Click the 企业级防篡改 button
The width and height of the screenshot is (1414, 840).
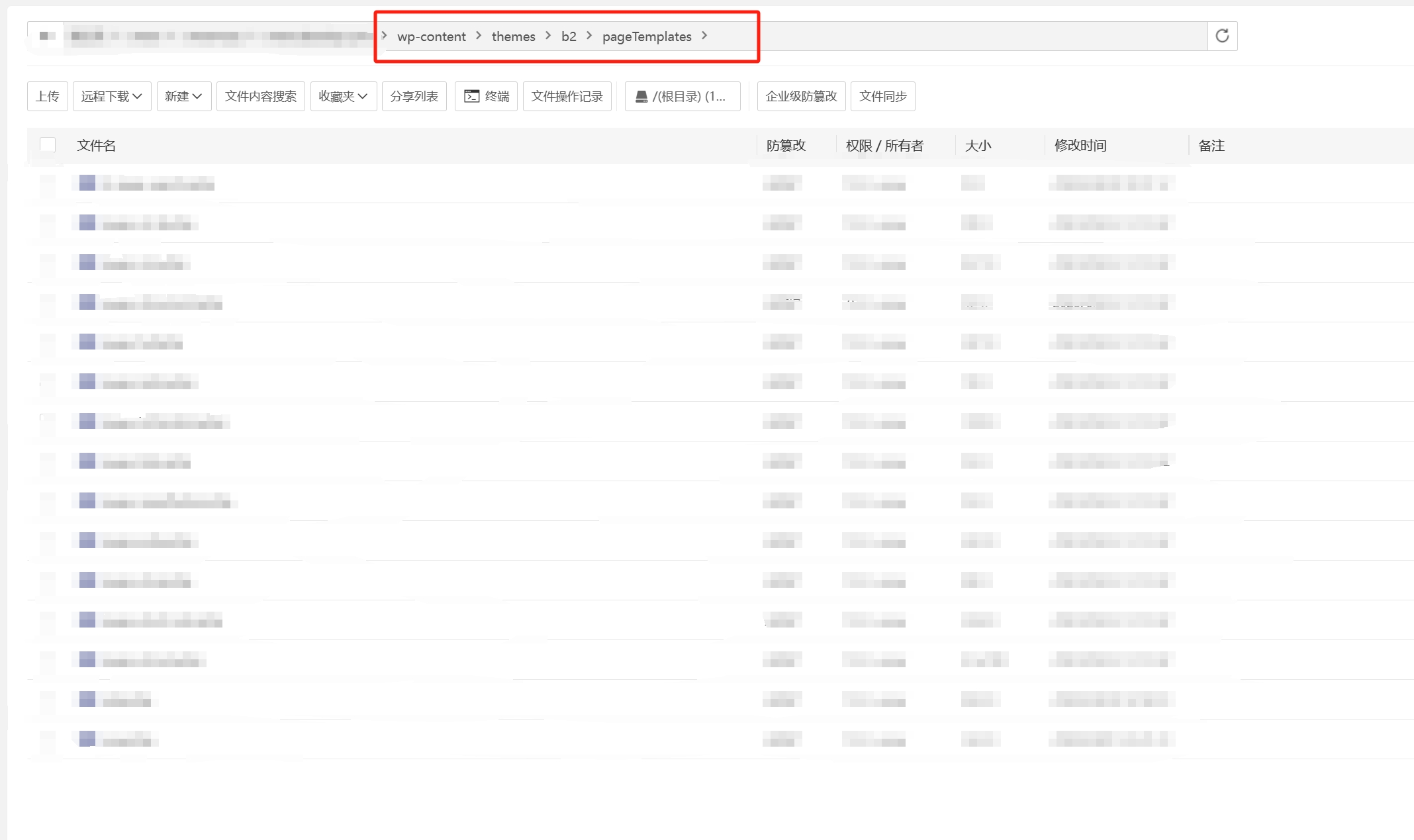click(x=801, y=97)
